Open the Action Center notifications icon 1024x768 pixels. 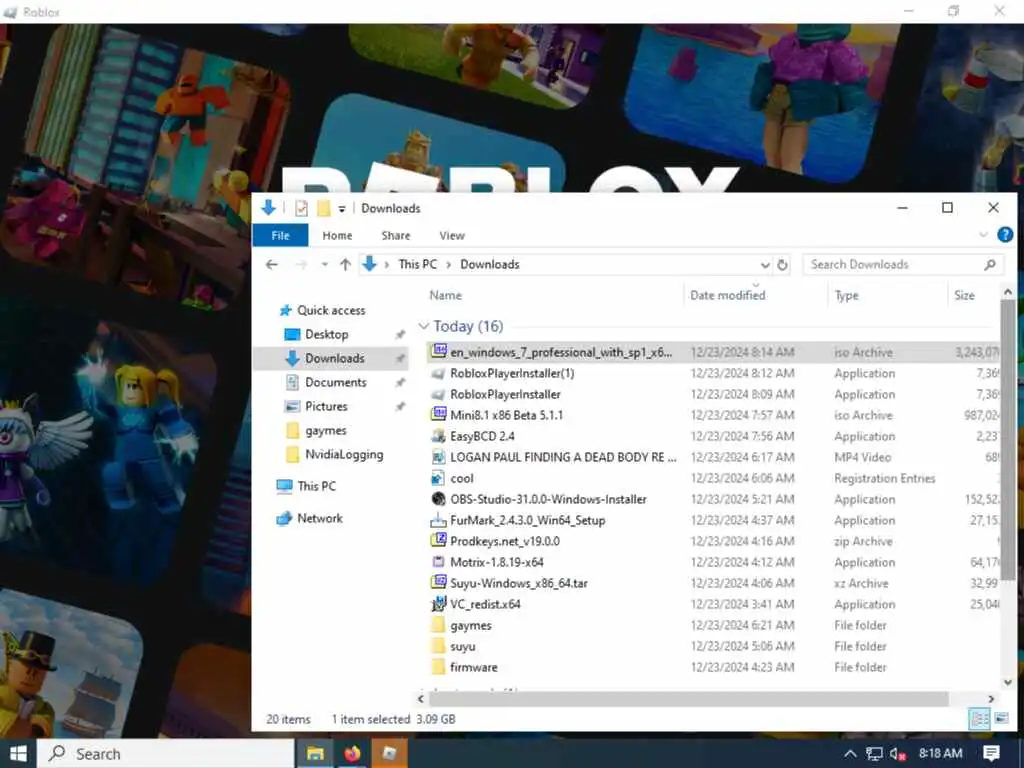[x=991, y=754]
